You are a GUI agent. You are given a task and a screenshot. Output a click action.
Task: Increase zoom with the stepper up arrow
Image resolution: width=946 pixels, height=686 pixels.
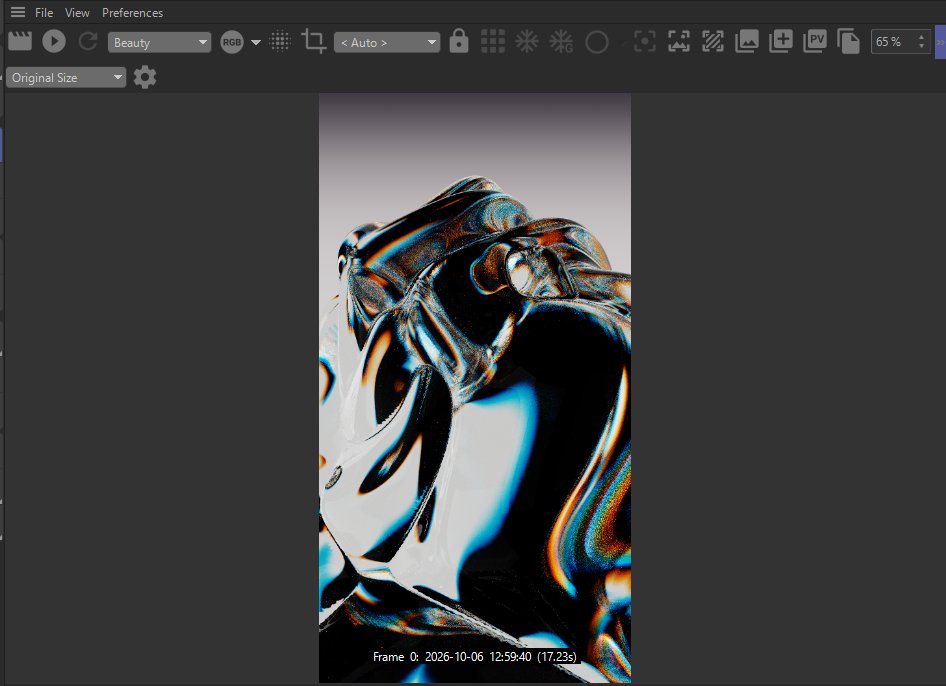tap(921, 37)
